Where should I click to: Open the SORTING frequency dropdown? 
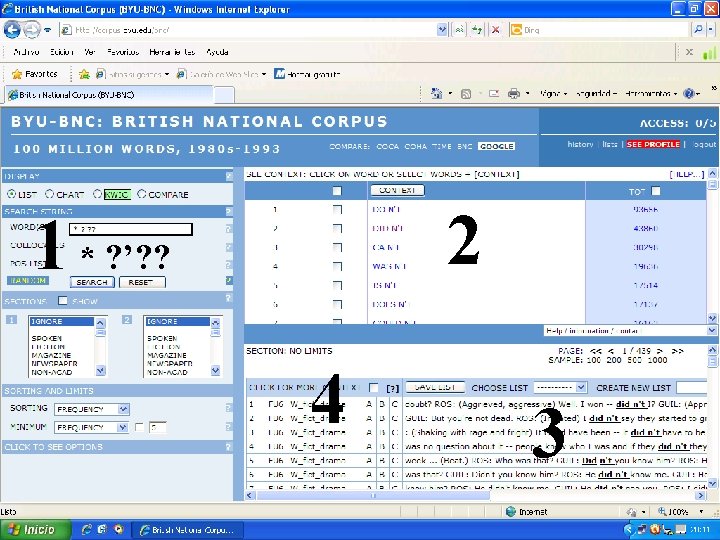point(92,409)
